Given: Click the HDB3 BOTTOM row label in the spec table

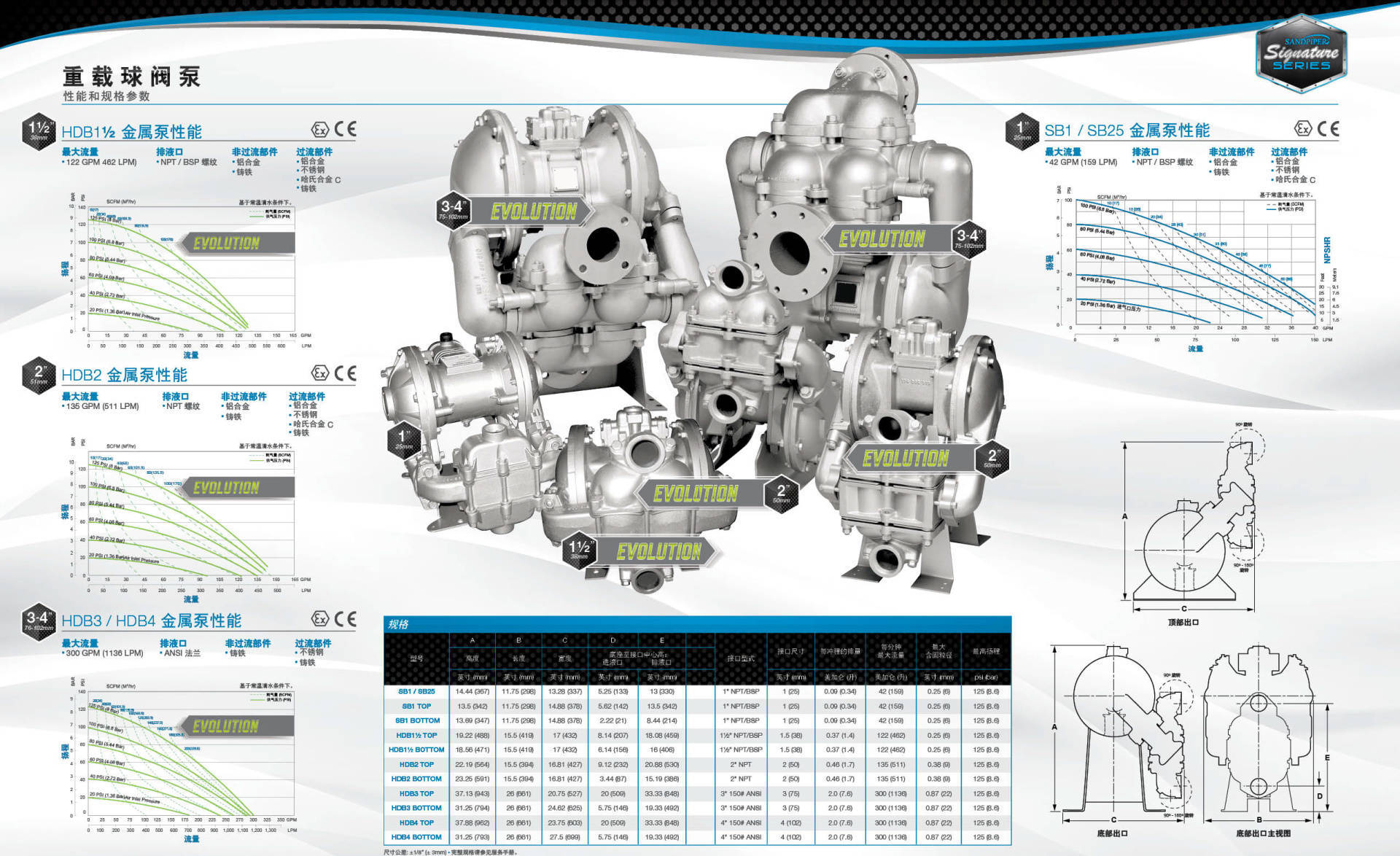Looking at the screenshot, I should pyautogui.click(x=416, y=808).
